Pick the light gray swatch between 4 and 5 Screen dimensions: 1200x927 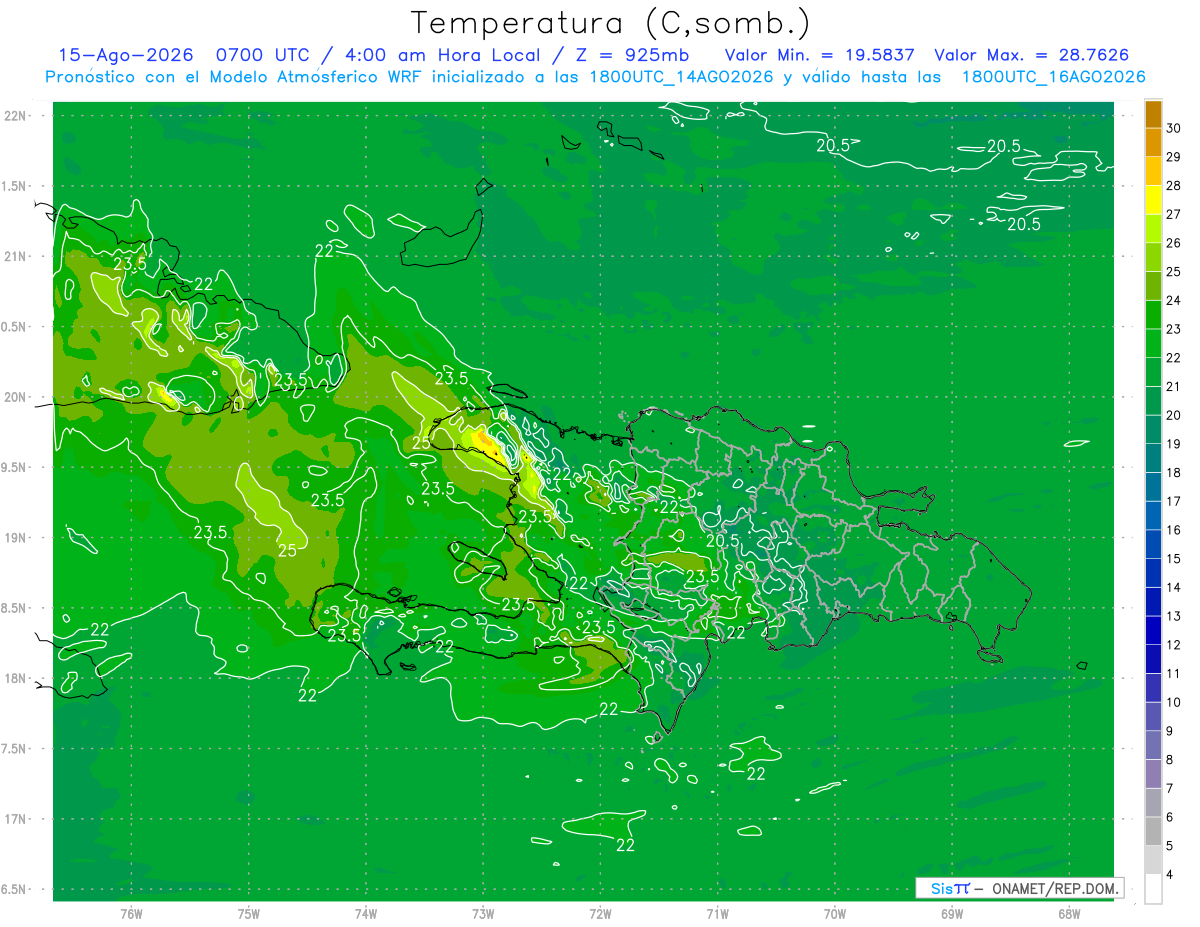(1153, 860)
